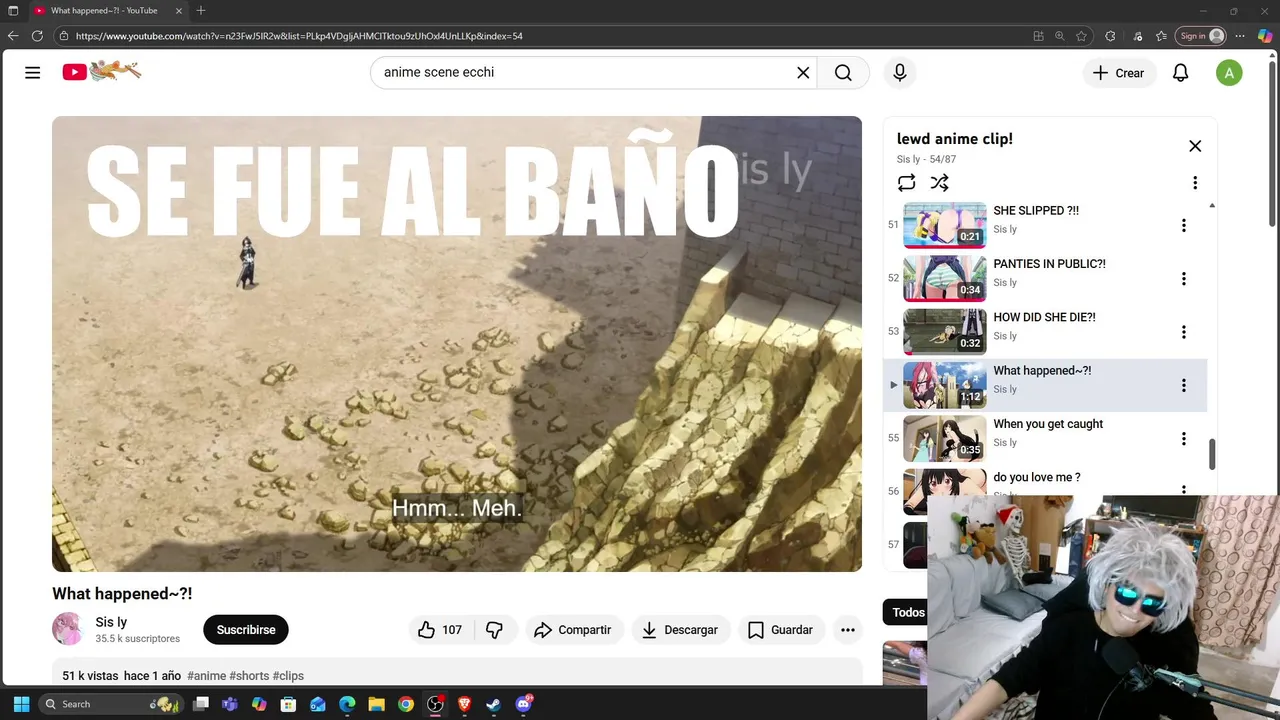1280x720 pixels.
Task: Open the favorites list icon
Action: pyautogui.click(x=1161, y=36)
